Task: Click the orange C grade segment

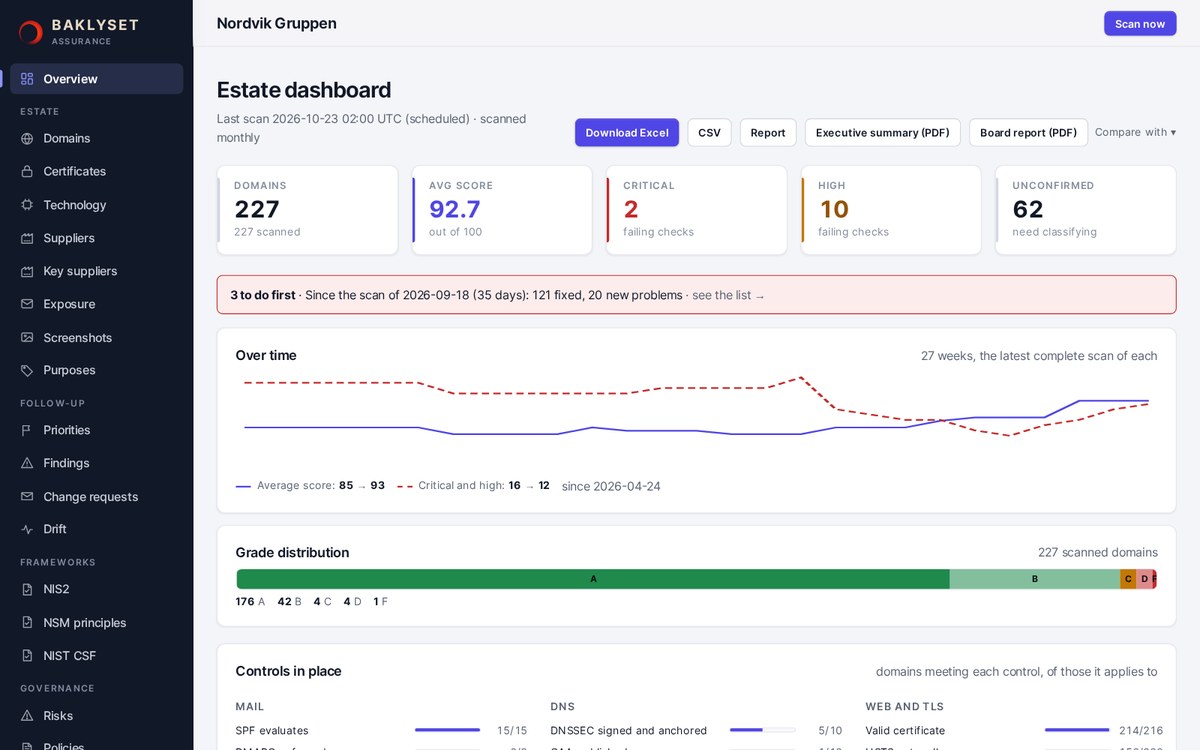Action: coord(1128,579)
